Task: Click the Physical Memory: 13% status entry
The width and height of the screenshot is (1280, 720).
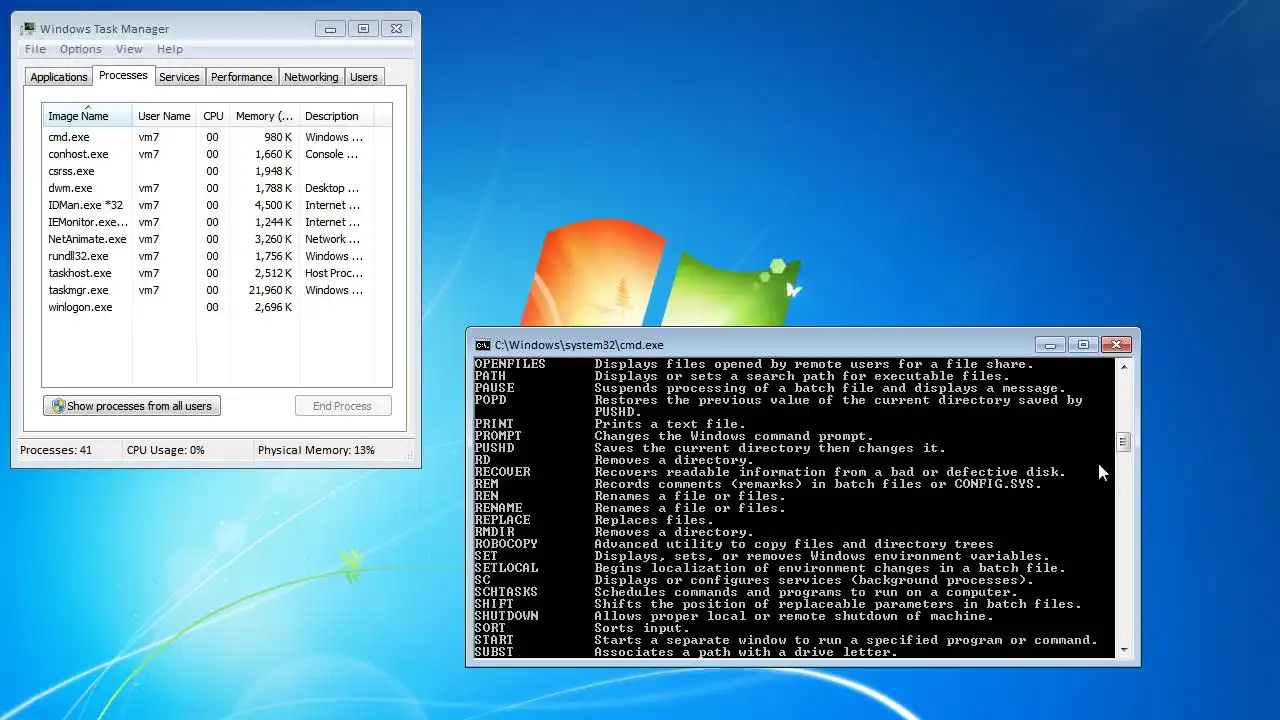Action: 316,450
